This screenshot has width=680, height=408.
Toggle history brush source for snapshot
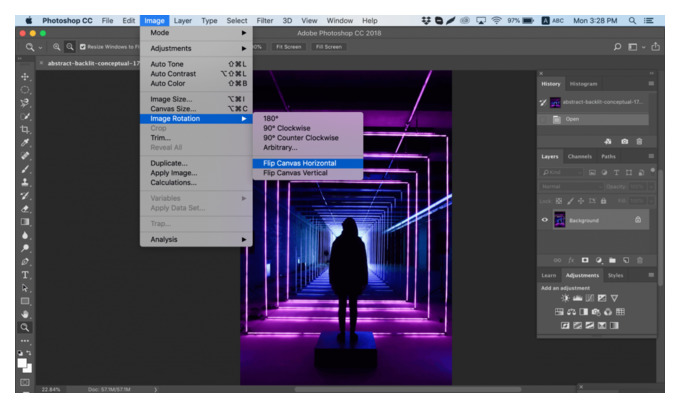coord(543,102)
